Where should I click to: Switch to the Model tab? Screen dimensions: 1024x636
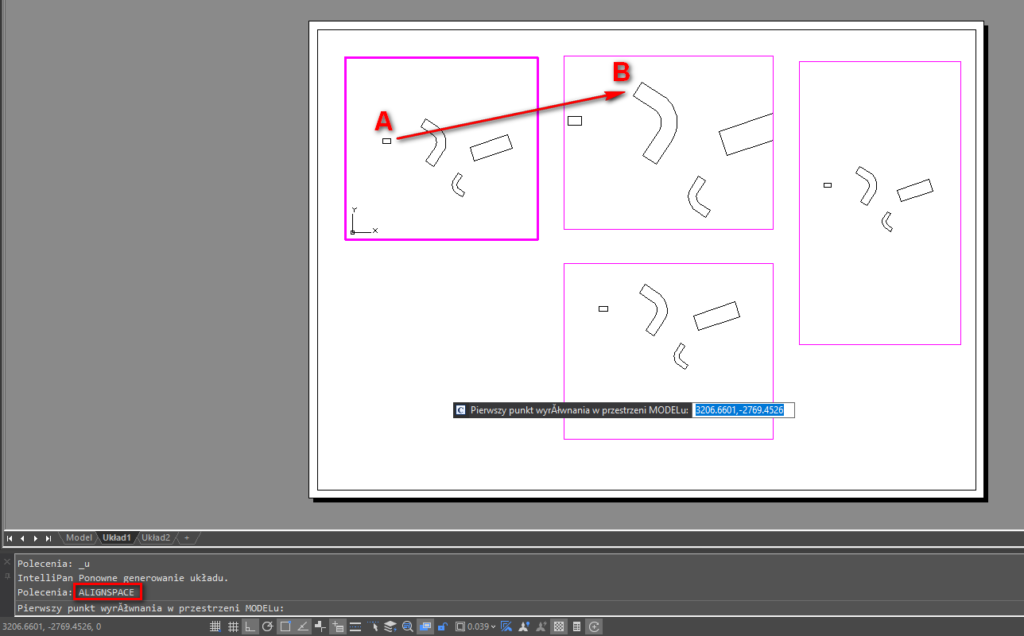coord(79,538)
